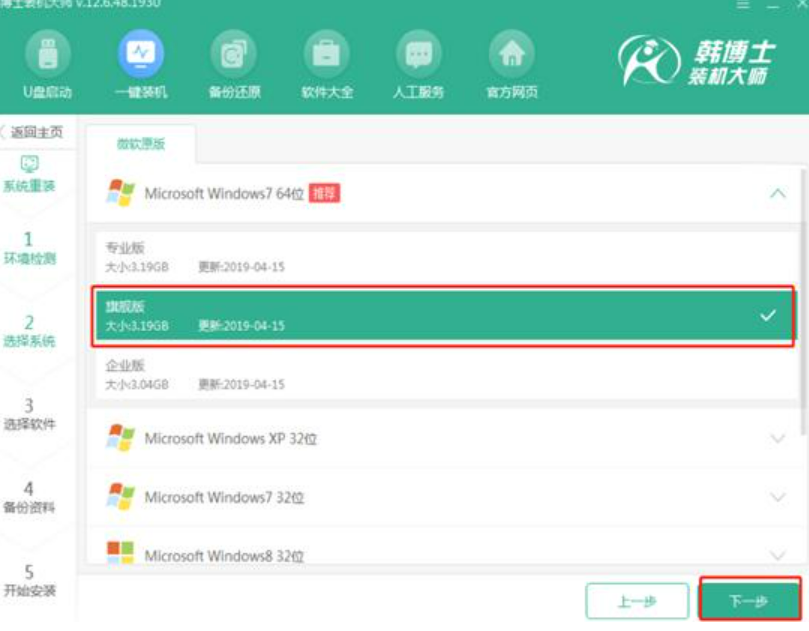The width and height of the screenshot is (809, 631).
Task: Click the system list vertical scrollbar
Action: (x=803, y=302)
